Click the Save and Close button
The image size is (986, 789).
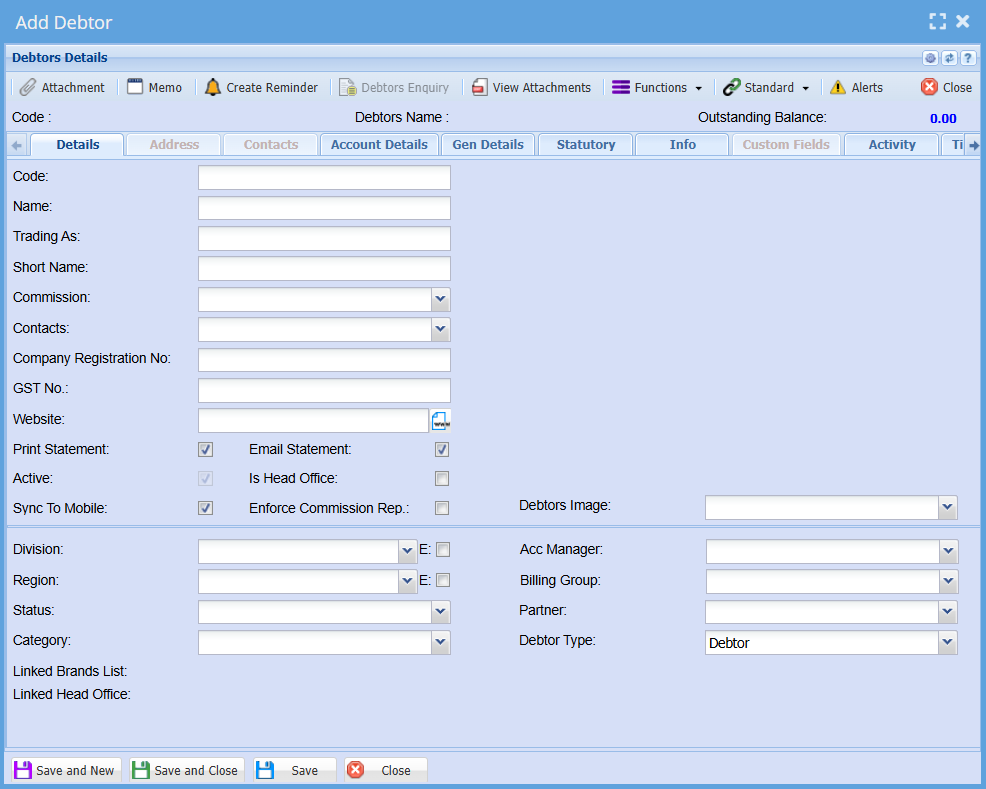click(186, 770)
